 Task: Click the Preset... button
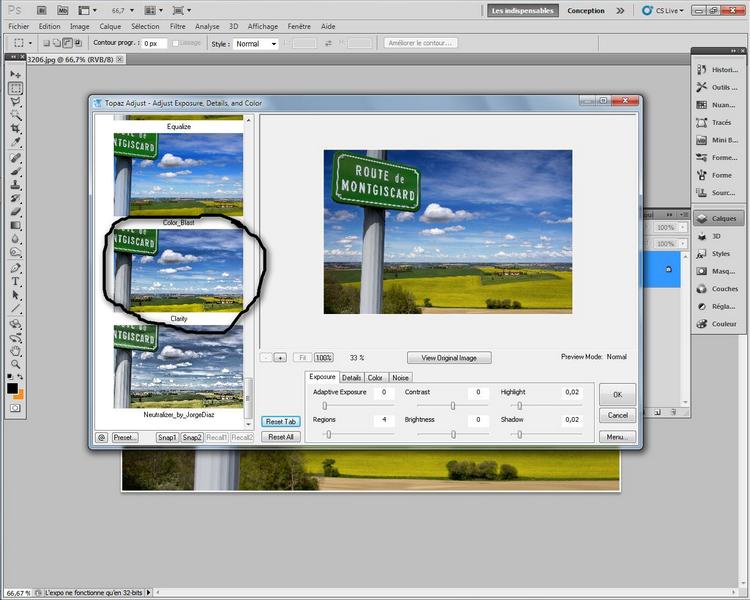pyautogui.click(x=125, y=437)
